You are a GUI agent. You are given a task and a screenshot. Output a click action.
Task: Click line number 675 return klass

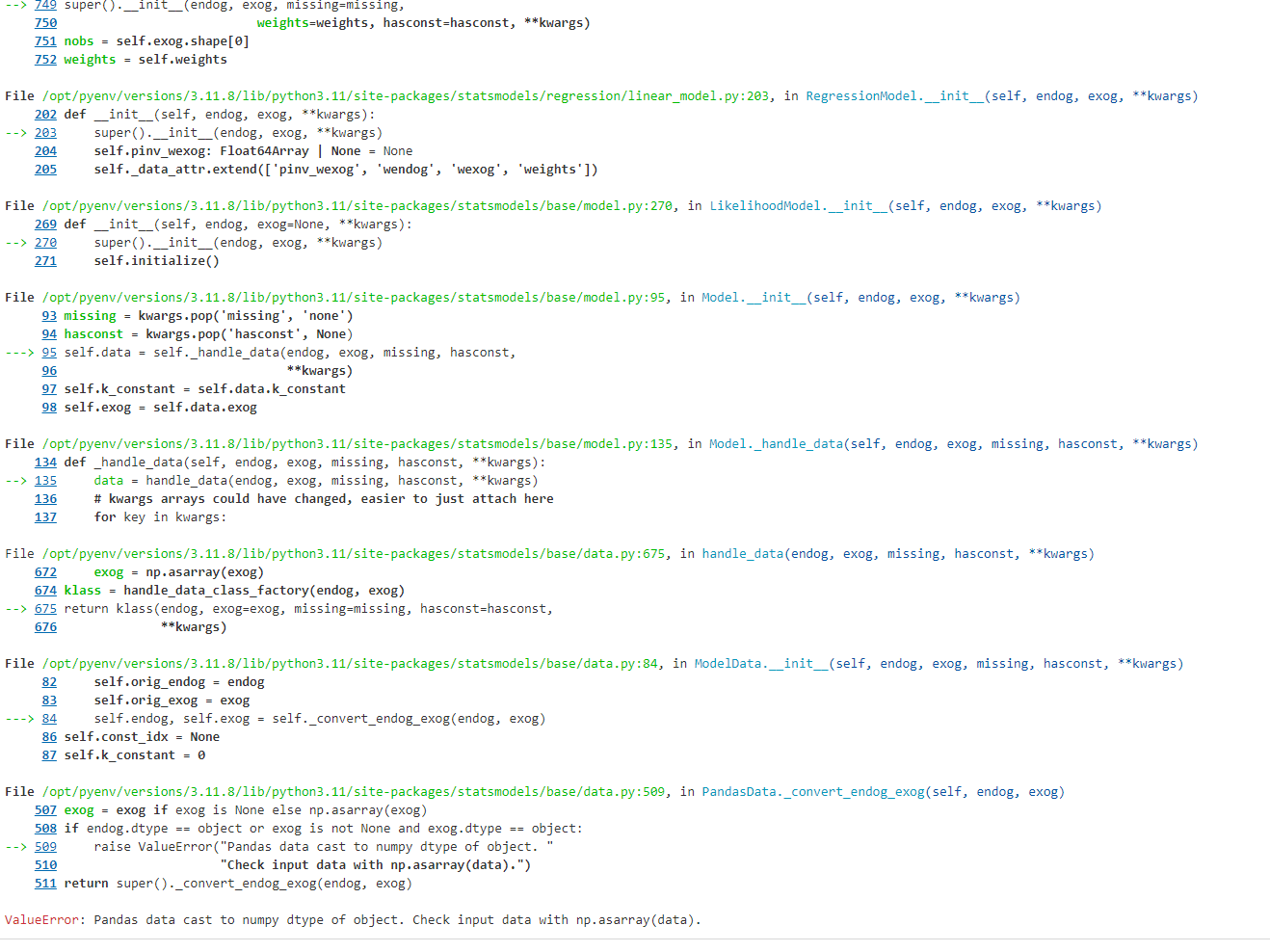coord(45,609)
